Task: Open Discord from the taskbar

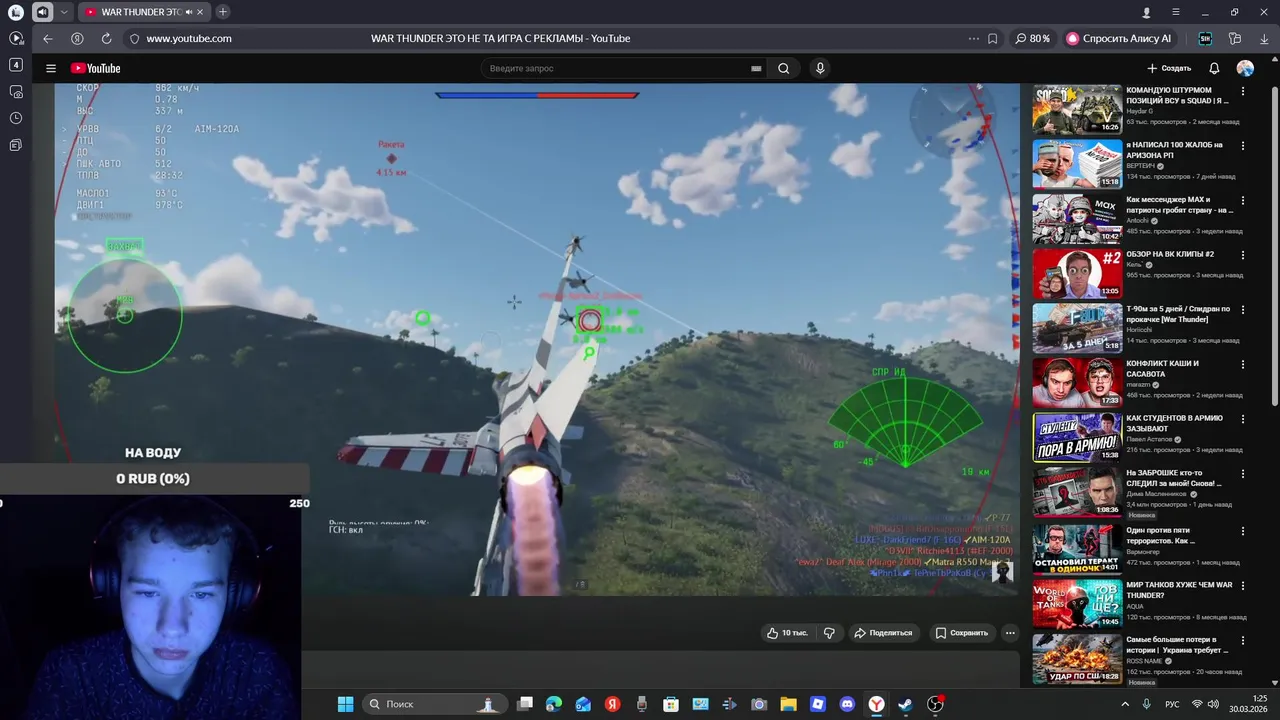Action: 847,704
